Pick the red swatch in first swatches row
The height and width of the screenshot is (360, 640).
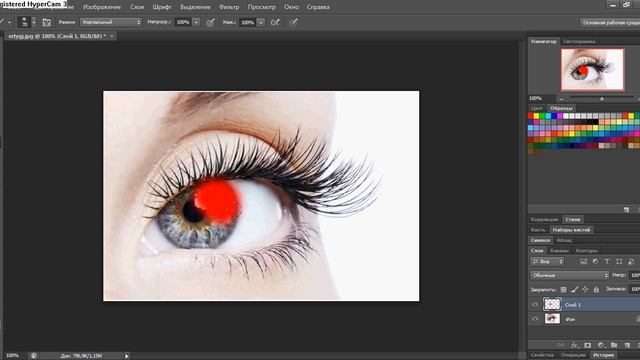[x=531, y=116]
